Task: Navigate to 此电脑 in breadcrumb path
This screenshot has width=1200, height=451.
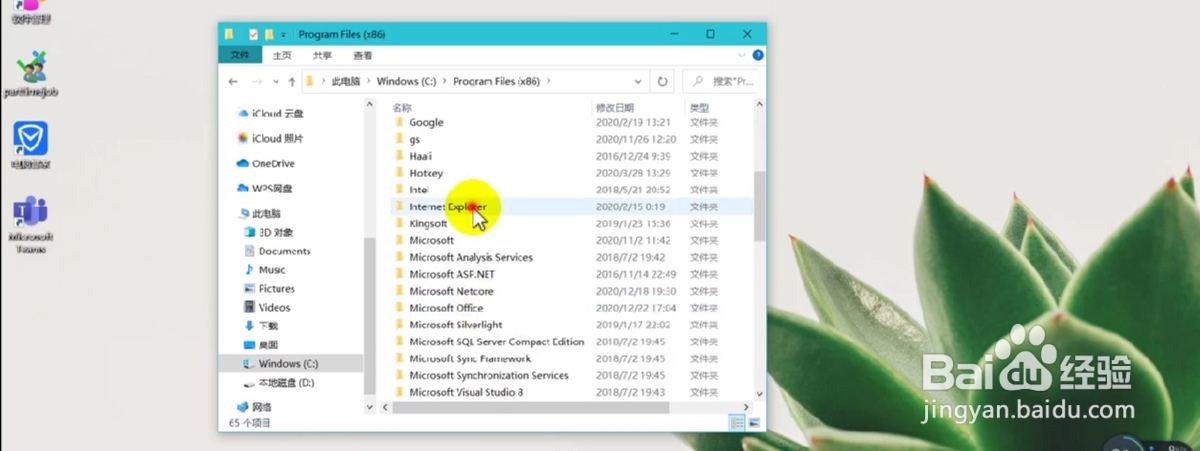Action: [345, 81]
